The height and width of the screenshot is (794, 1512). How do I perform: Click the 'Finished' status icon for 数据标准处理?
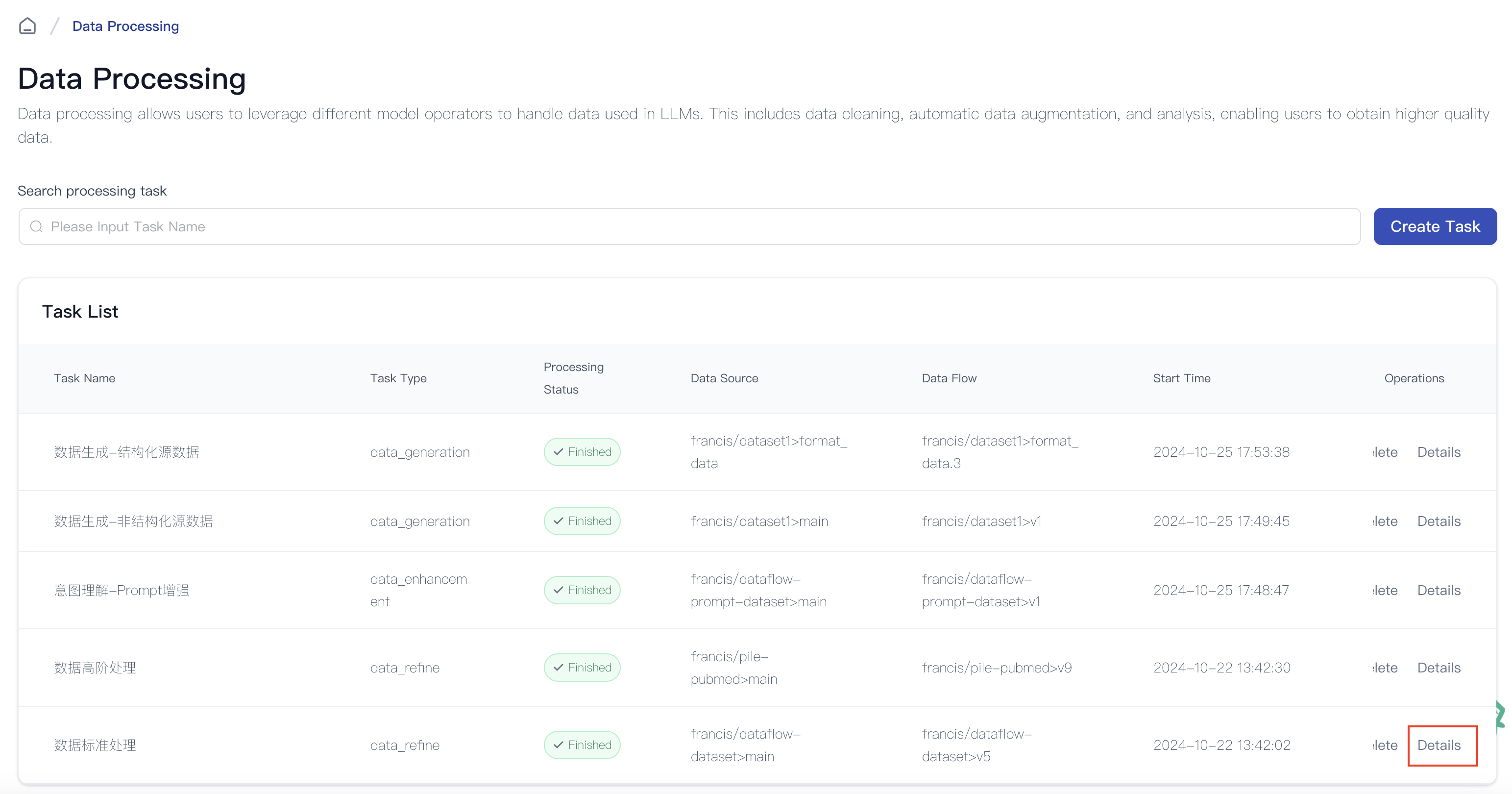pos(583,745)
